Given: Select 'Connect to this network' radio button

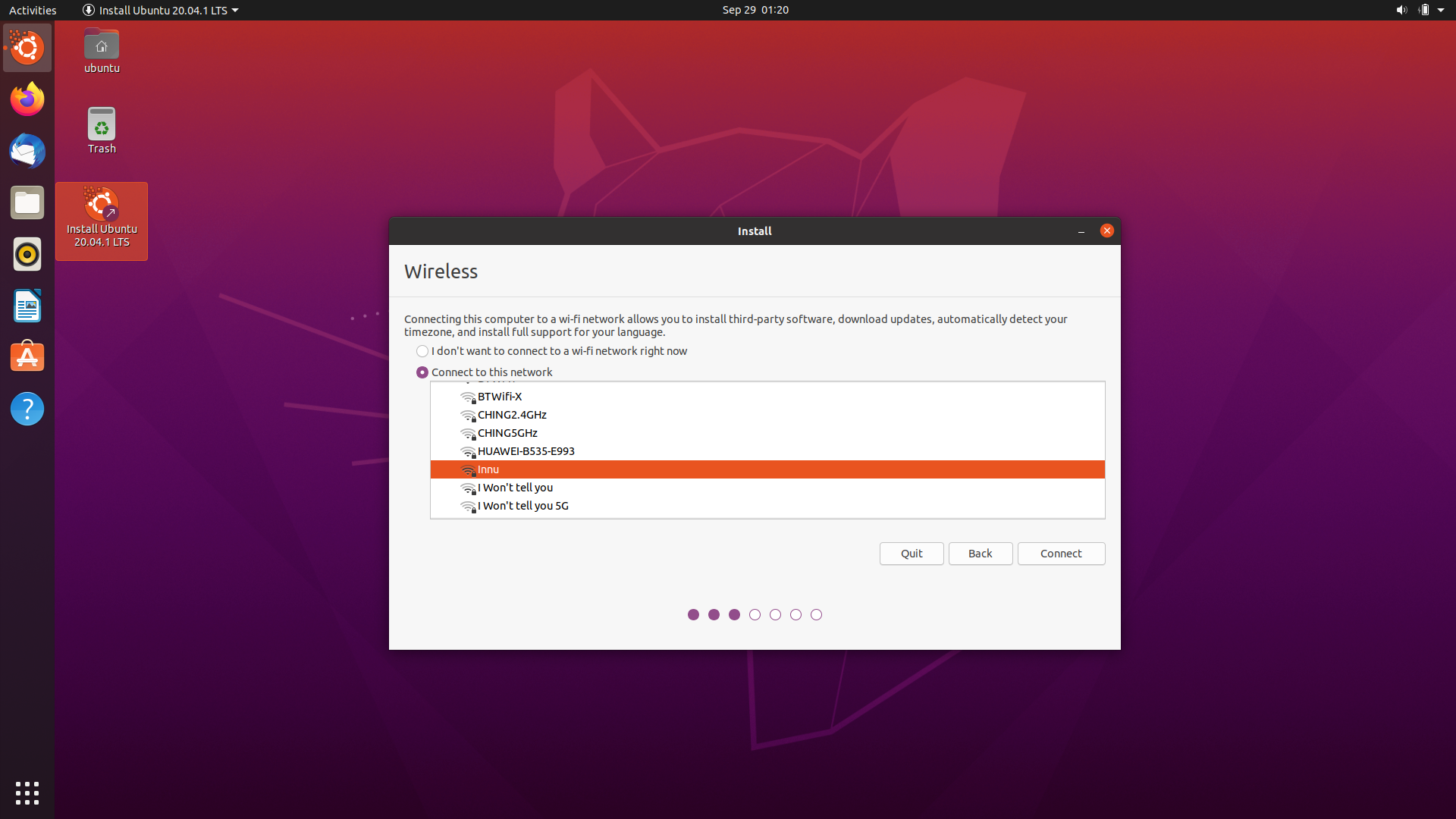Looking at the screenshot, I should [423, 372].
